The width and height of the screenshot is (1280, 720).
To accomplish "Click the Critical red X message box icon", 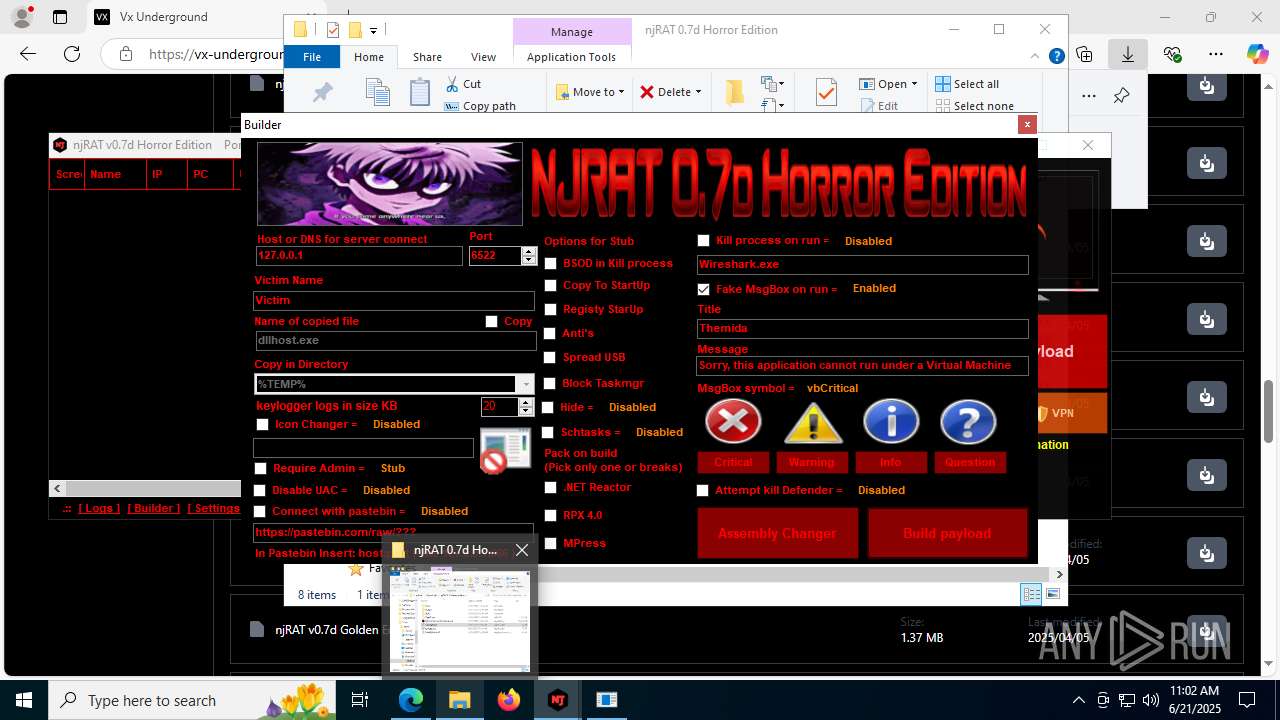I will point(733,421).
